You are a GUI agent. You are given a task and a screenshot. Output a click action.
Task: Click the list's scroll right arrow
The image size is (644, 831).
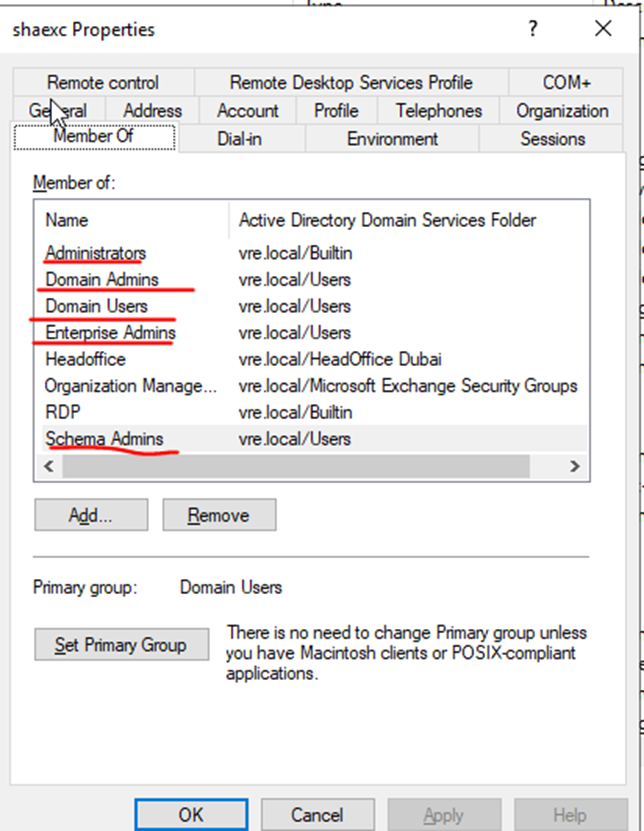[574, 466]
